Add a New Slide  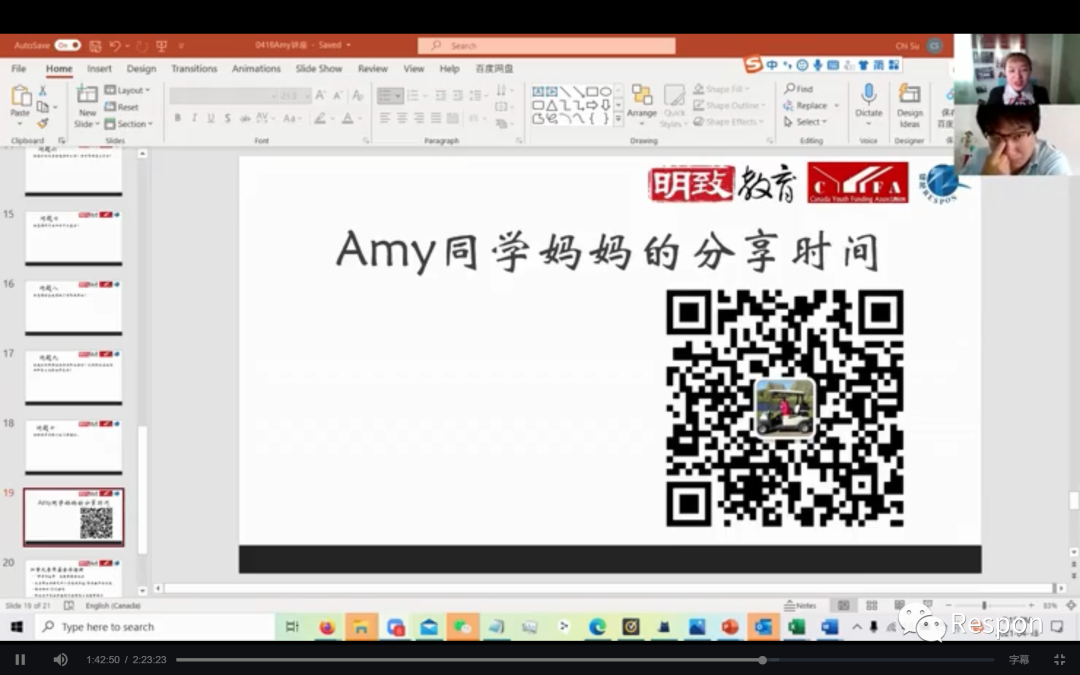coord(87,107)
